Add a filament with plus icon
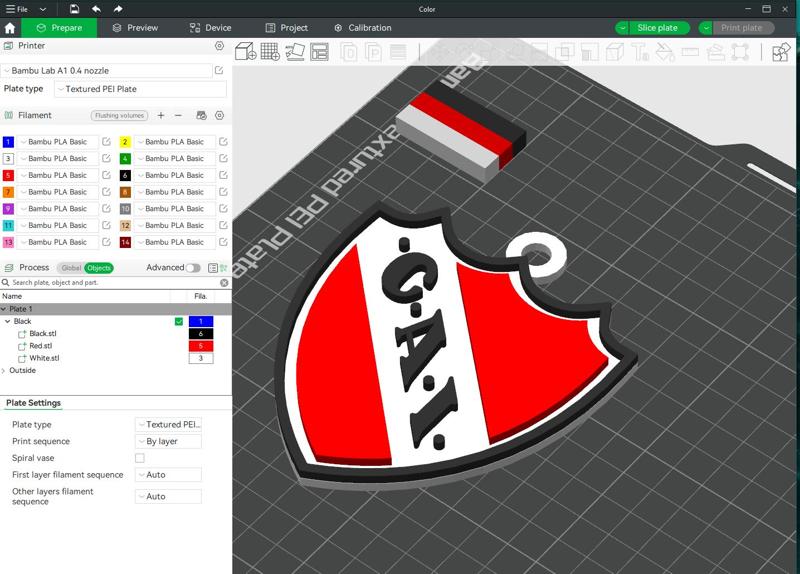Image resolution: width=800 pixels, height=574 pixels. [x=161, y=115]
